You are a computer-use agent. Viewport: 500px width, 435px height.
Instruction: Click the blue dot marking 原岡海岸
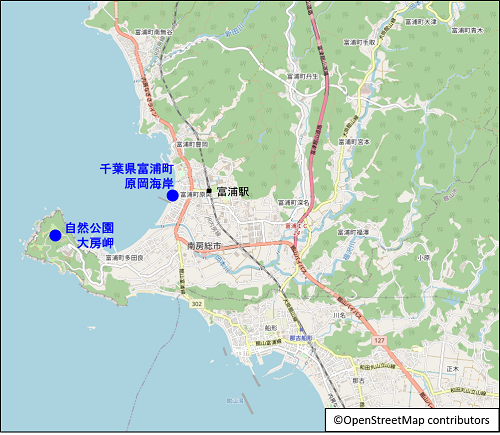click(x=173, y=196)
